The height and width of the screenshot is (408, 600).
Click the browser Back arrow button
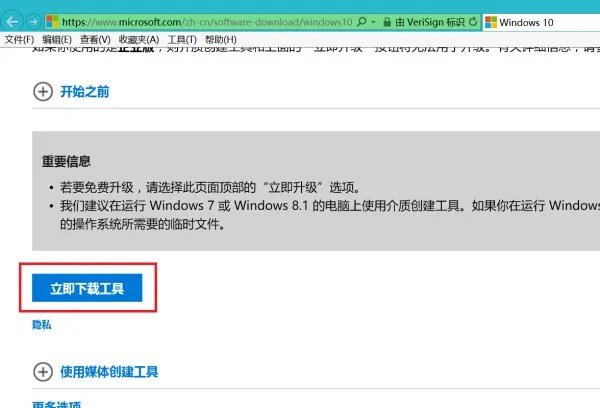[x=11, y=22]
